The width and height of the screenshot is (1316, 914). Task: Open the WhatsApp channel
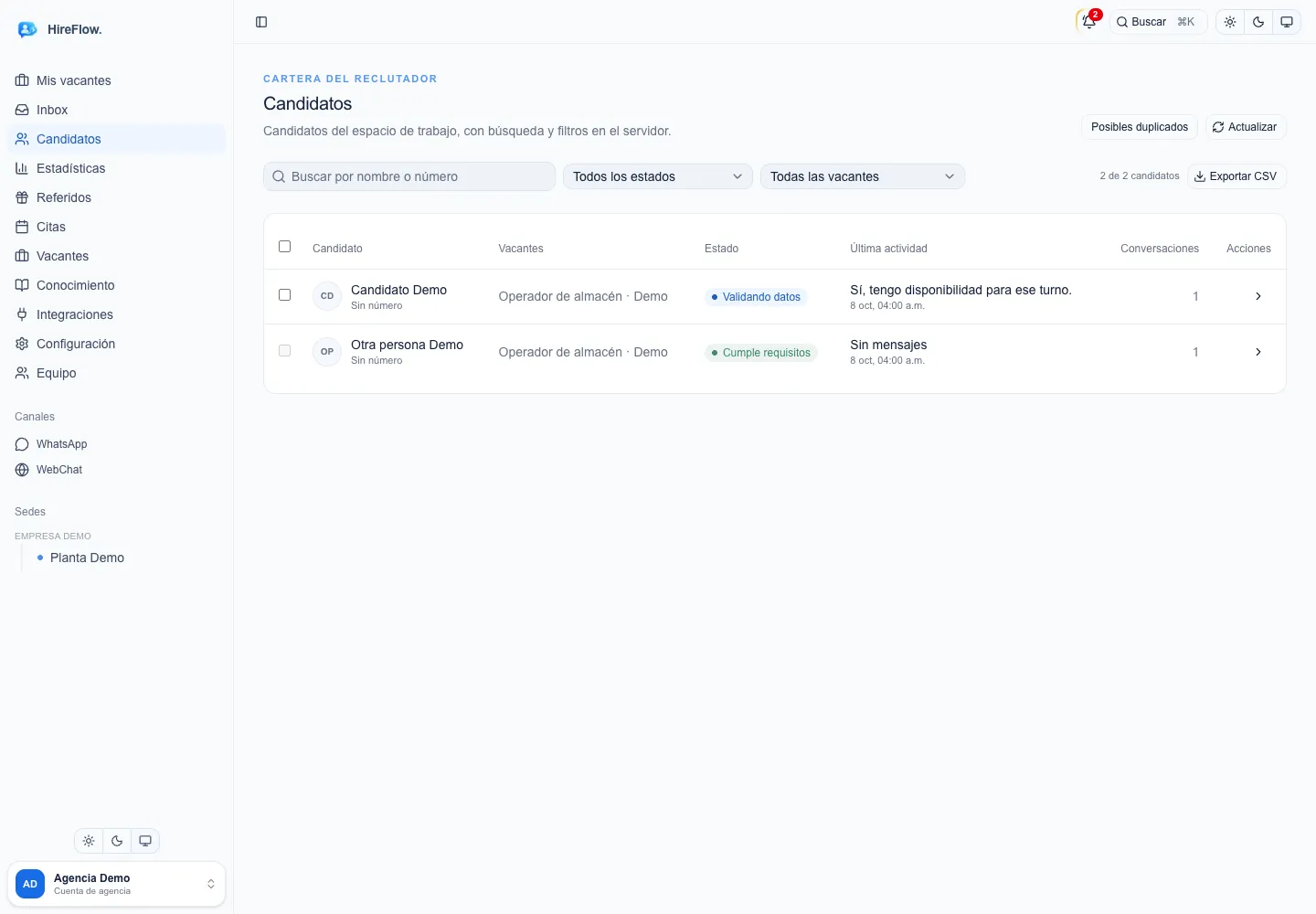click(116, 444)
